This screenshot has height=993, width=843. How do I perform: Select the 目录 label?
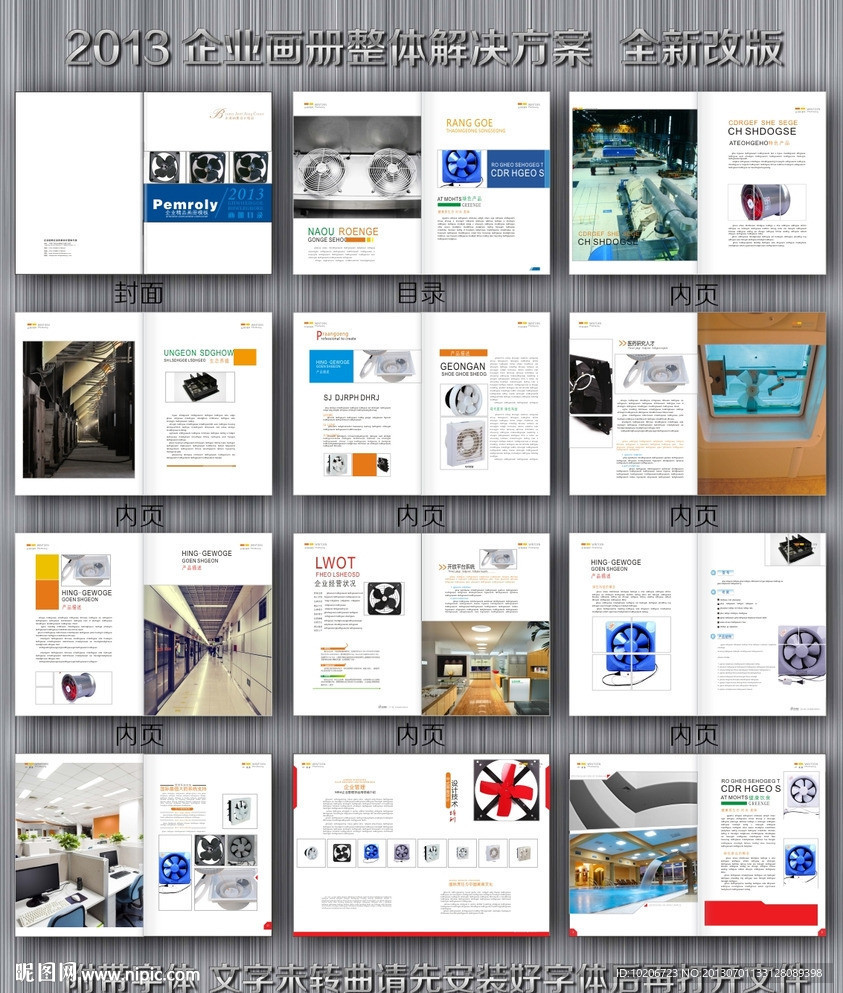pyautogui.click(x=421, y=293)
